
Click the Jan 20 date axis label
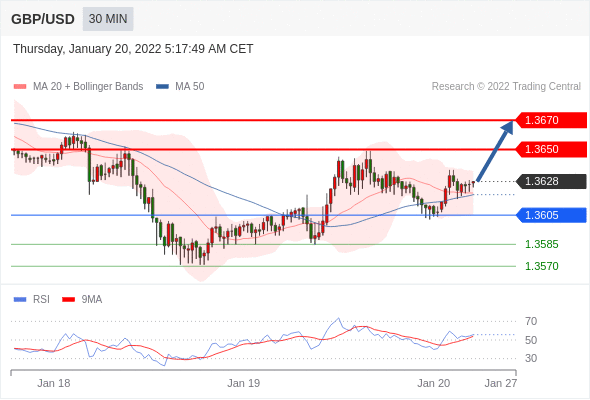(433, 383)
